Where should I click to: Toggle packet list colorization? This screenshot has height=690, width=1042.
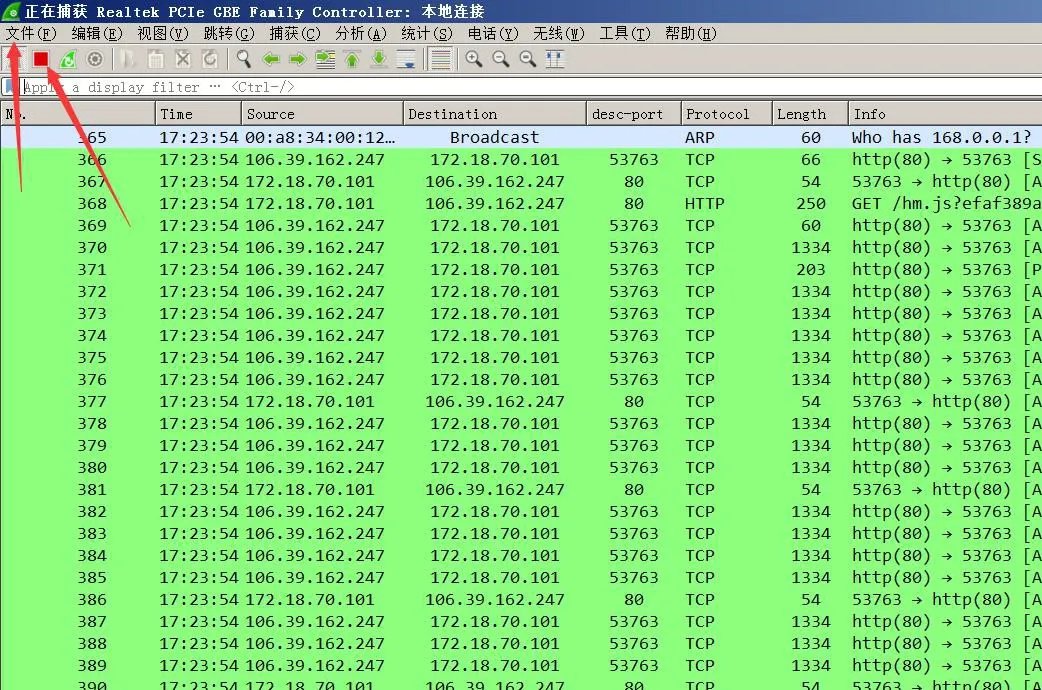[440, 59]
